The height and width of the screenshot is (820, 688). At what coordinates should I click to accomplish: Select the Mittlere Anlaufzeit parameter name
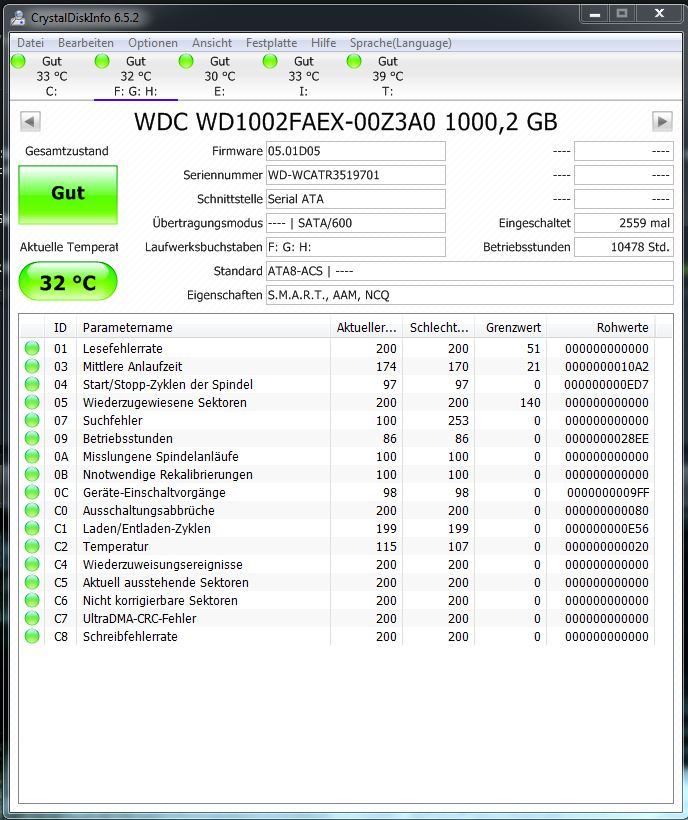[x=133, y=366]
